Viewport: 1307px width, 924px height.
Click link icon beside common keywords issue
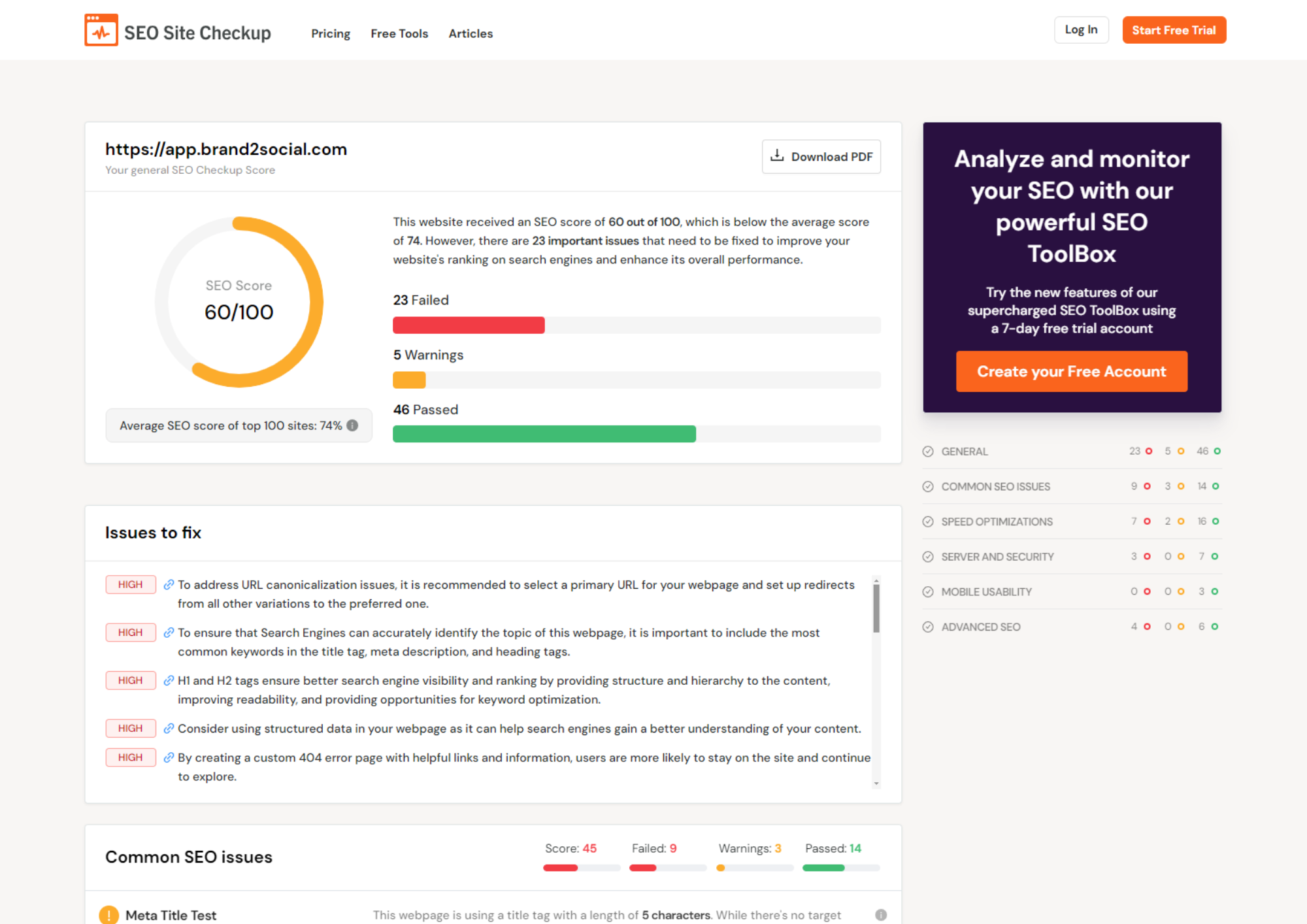point(169,633)
